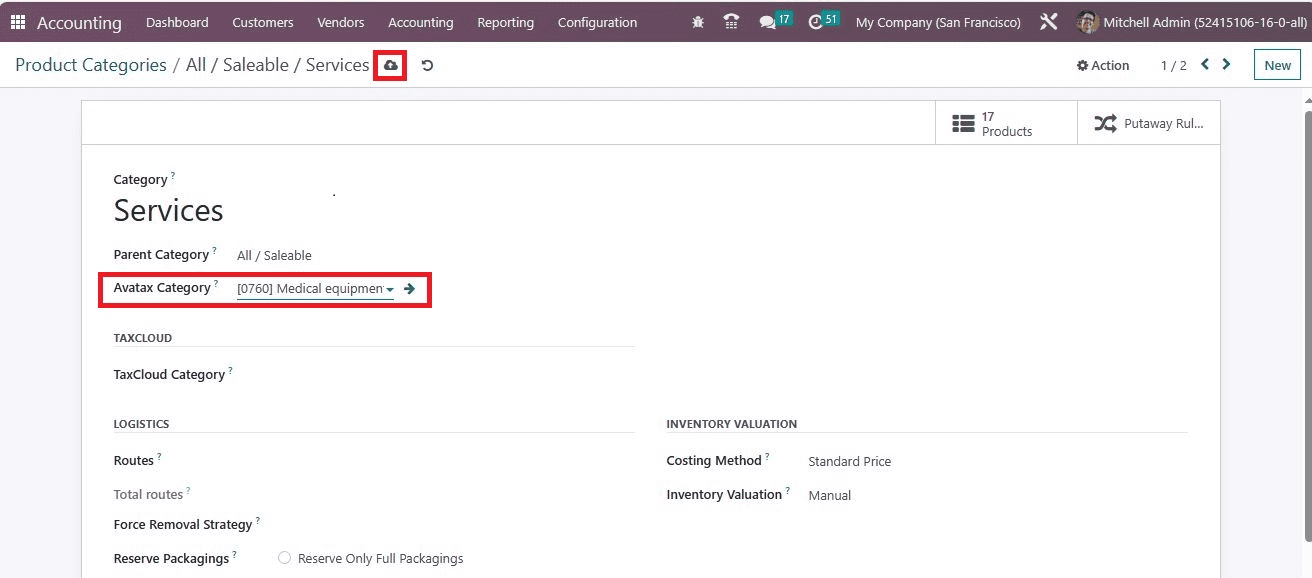Click the 17 Products list icon
Viewport: 1312px width, 578px height.
[x=963, y=123]
